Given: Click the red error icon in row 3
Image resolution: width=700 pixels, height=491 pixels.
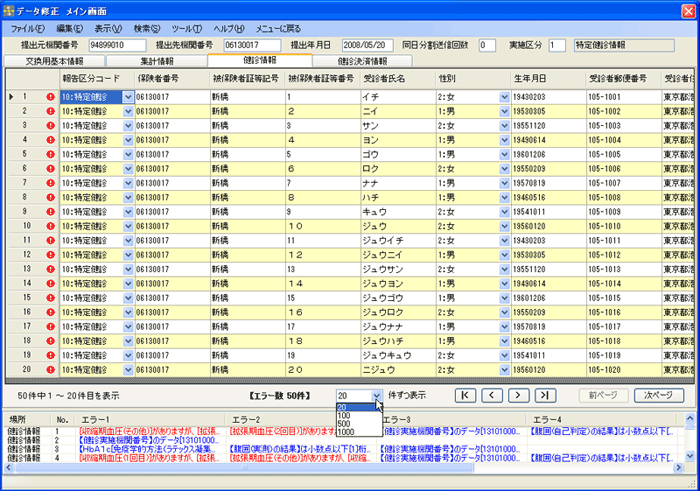Looking at the screenshot, I should (50, 125).
